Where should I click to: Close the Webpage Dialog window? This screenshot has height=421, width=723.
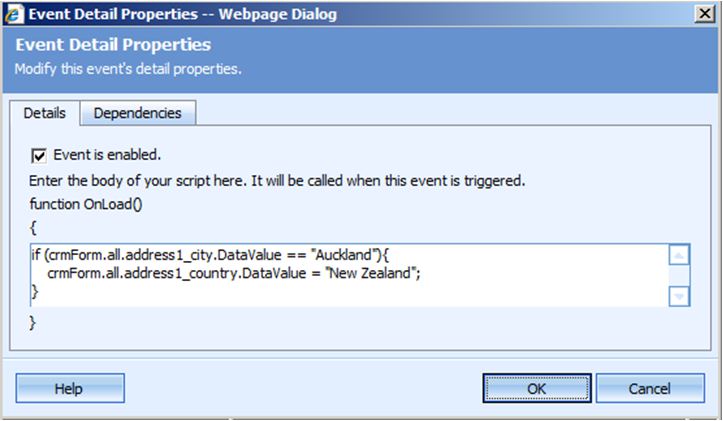[704, 14]
